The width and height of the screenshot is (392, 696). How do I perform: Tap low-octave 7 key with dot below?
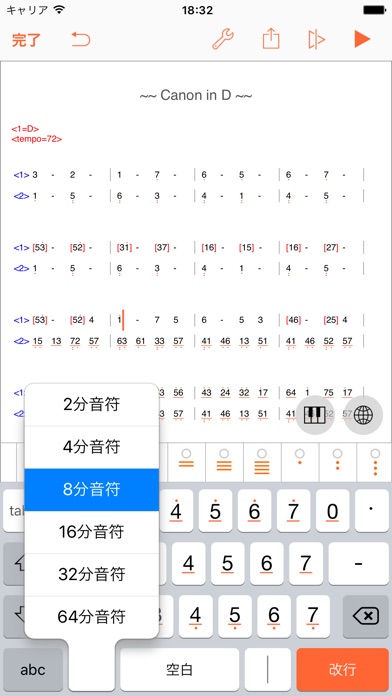[x=313, y=616]
